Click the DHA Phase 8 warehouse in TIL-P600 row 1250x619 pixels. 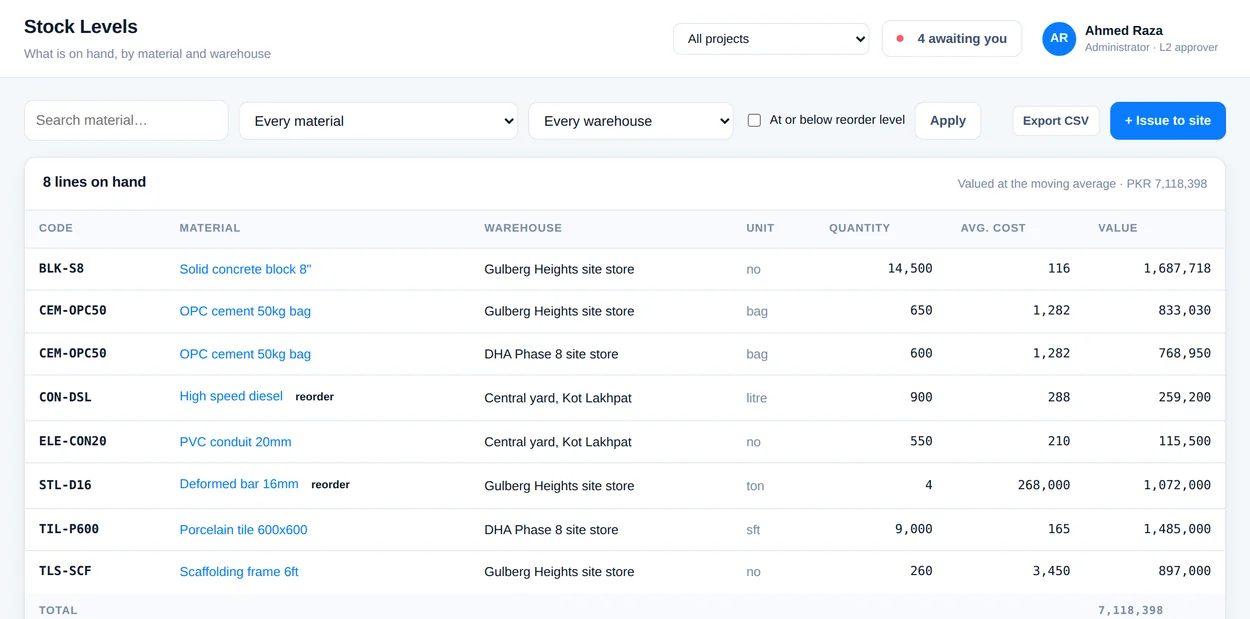tap(551, 530)
